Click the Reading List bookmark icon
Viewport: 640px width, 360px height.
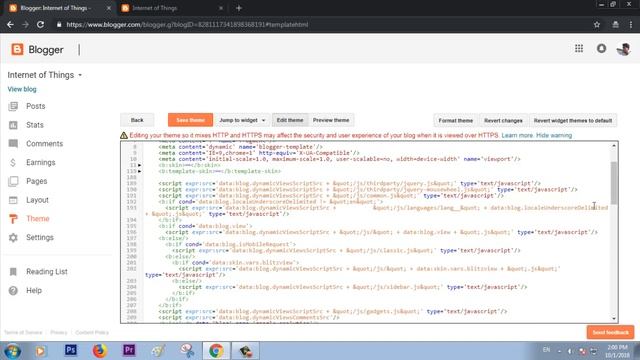(x=13, y=272)
